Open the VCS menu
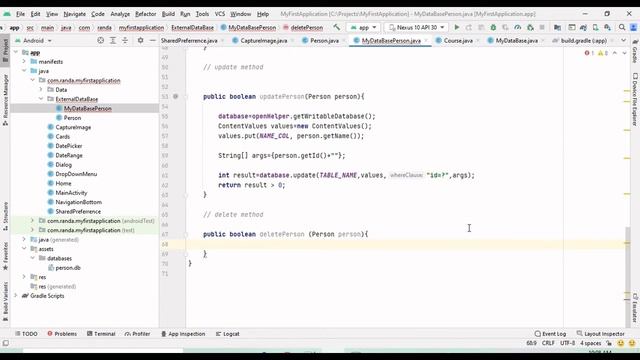The width and height of the screenshot is (640, 360). coord(220,14)
